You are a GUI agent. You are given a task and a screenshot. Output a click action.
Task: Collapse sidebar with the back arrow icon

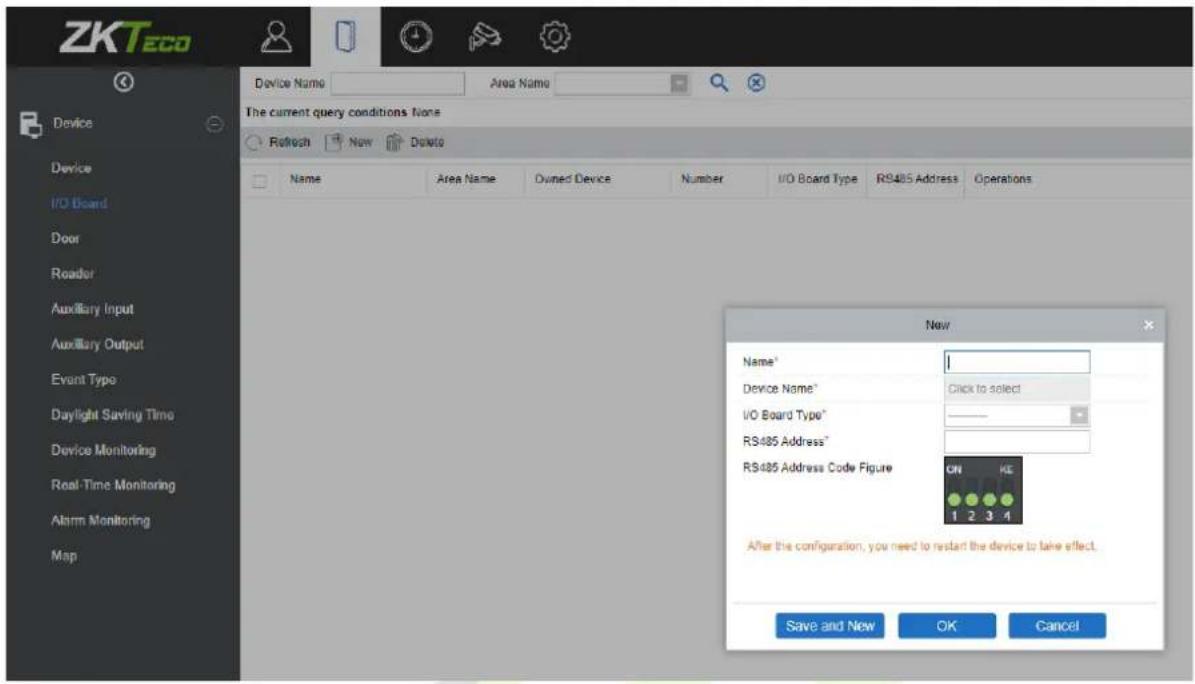pos(123,82)
